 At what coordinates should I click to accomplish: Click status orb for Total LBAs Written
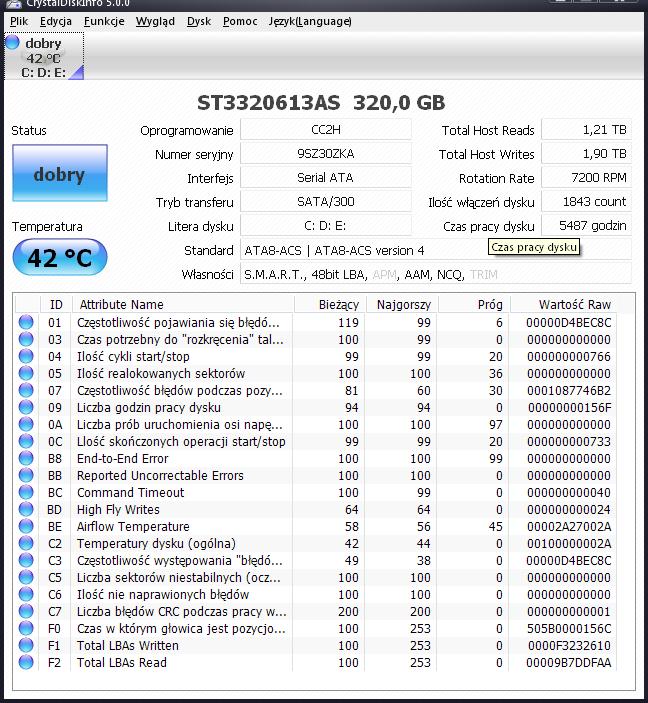click(x=26, y=646)
